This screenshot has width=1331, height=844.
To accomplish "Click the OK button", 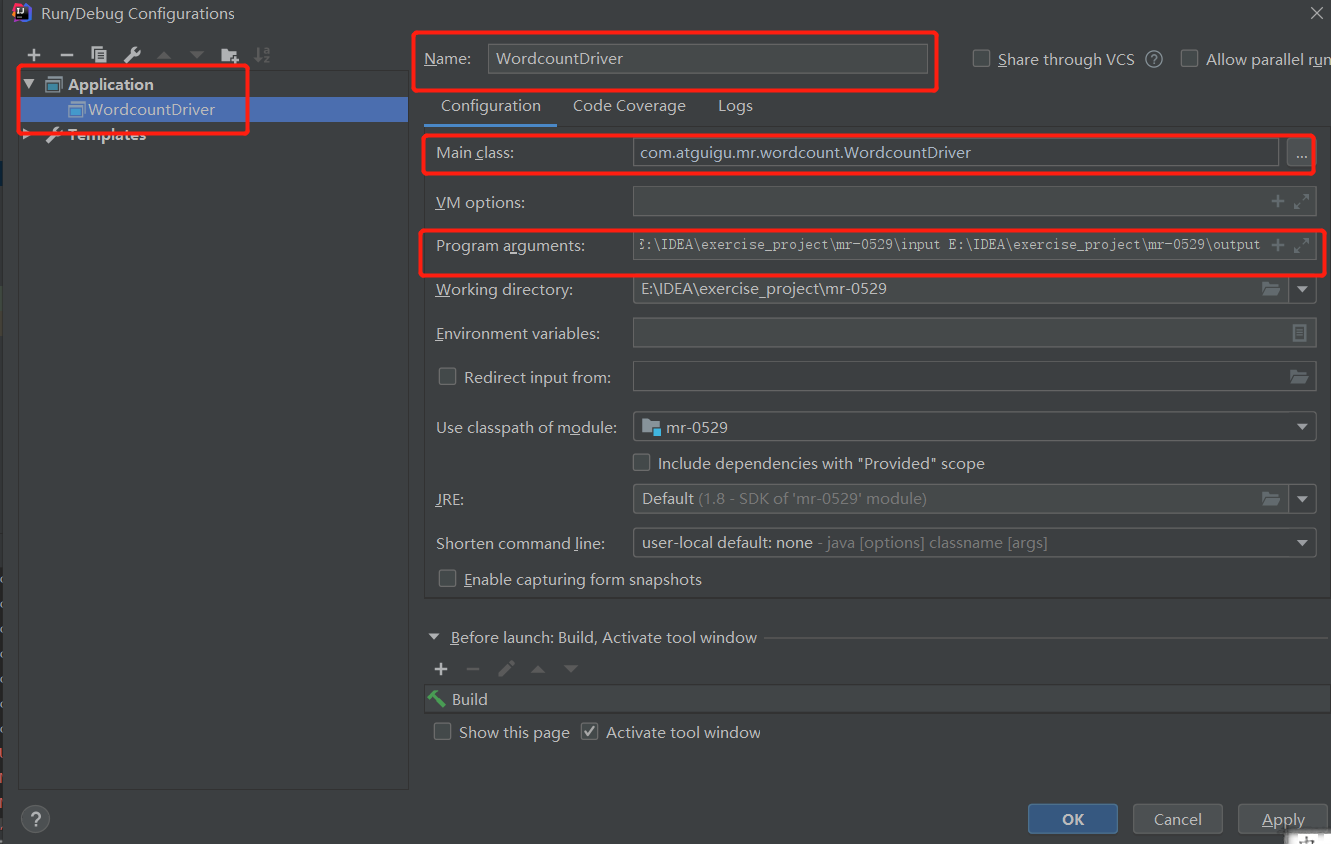I will (1072, 818).
